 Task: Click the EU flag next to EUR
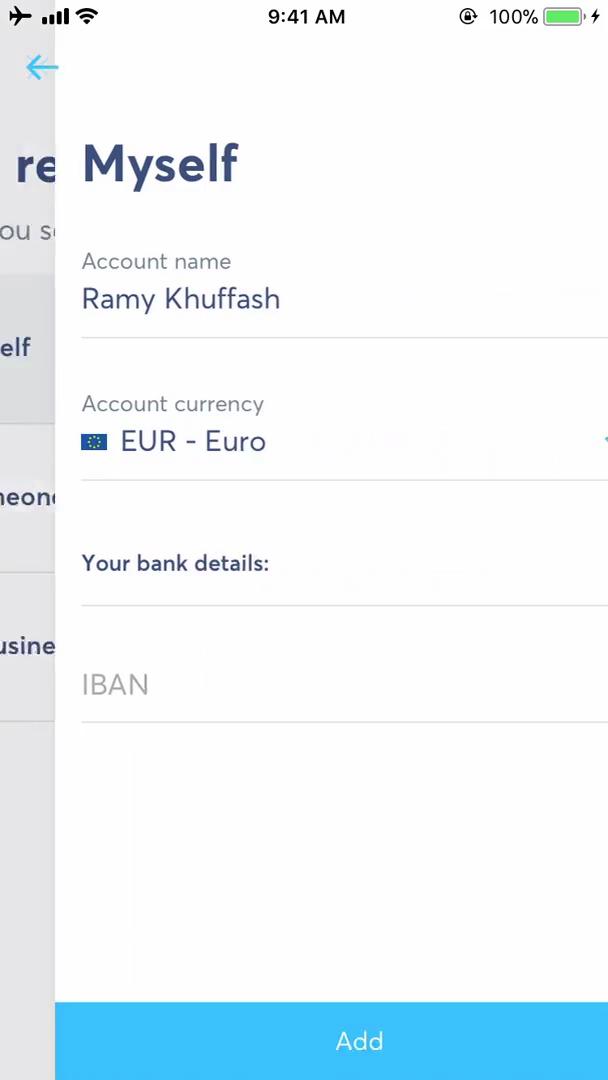pos(94,441)
